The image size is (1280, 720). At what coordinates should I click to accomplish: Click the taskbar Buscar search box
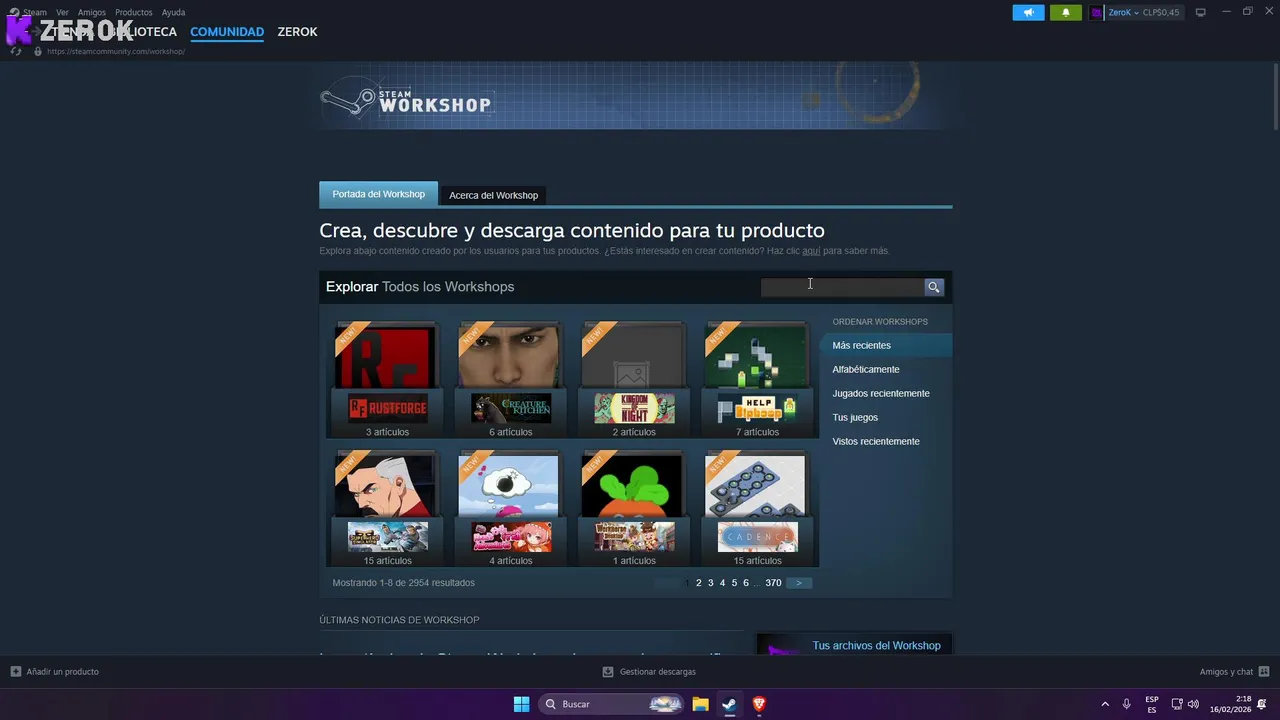[x=613, y=704]
